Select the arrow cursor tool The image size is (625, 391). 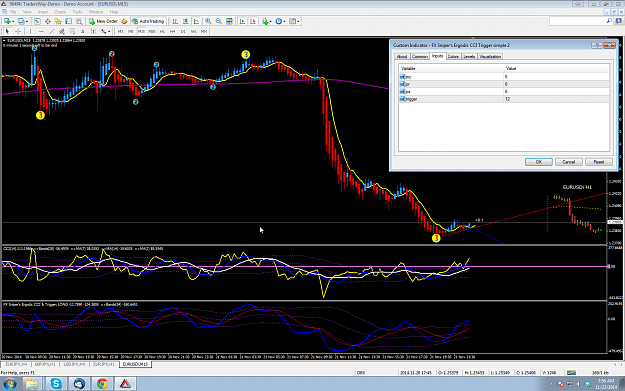point(7,31)
